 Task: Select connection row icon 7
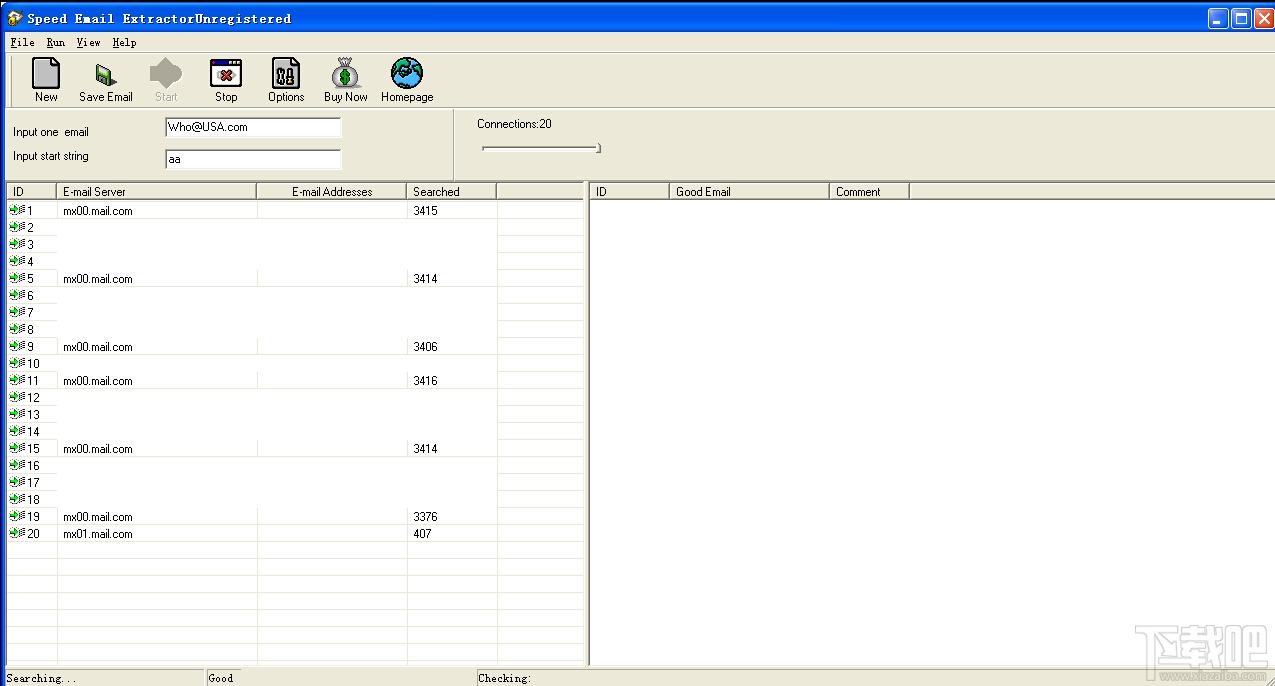click(x=17, y=312)
